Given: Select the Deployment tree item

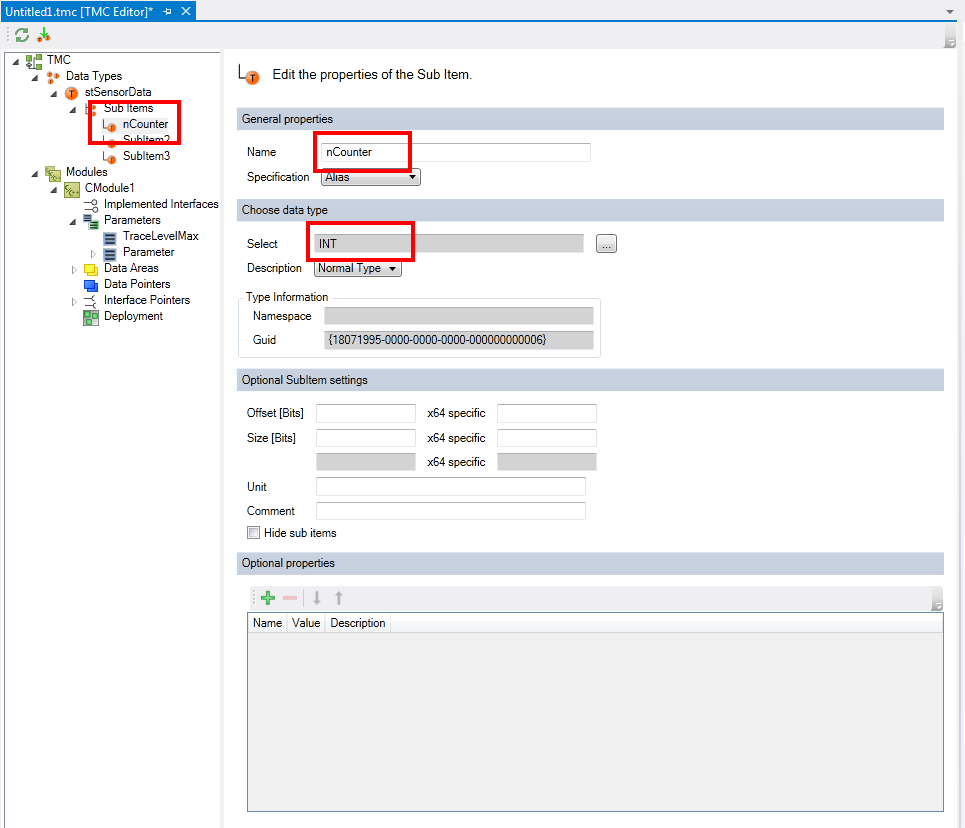Looking at the screenshot, I should (134, 316).
